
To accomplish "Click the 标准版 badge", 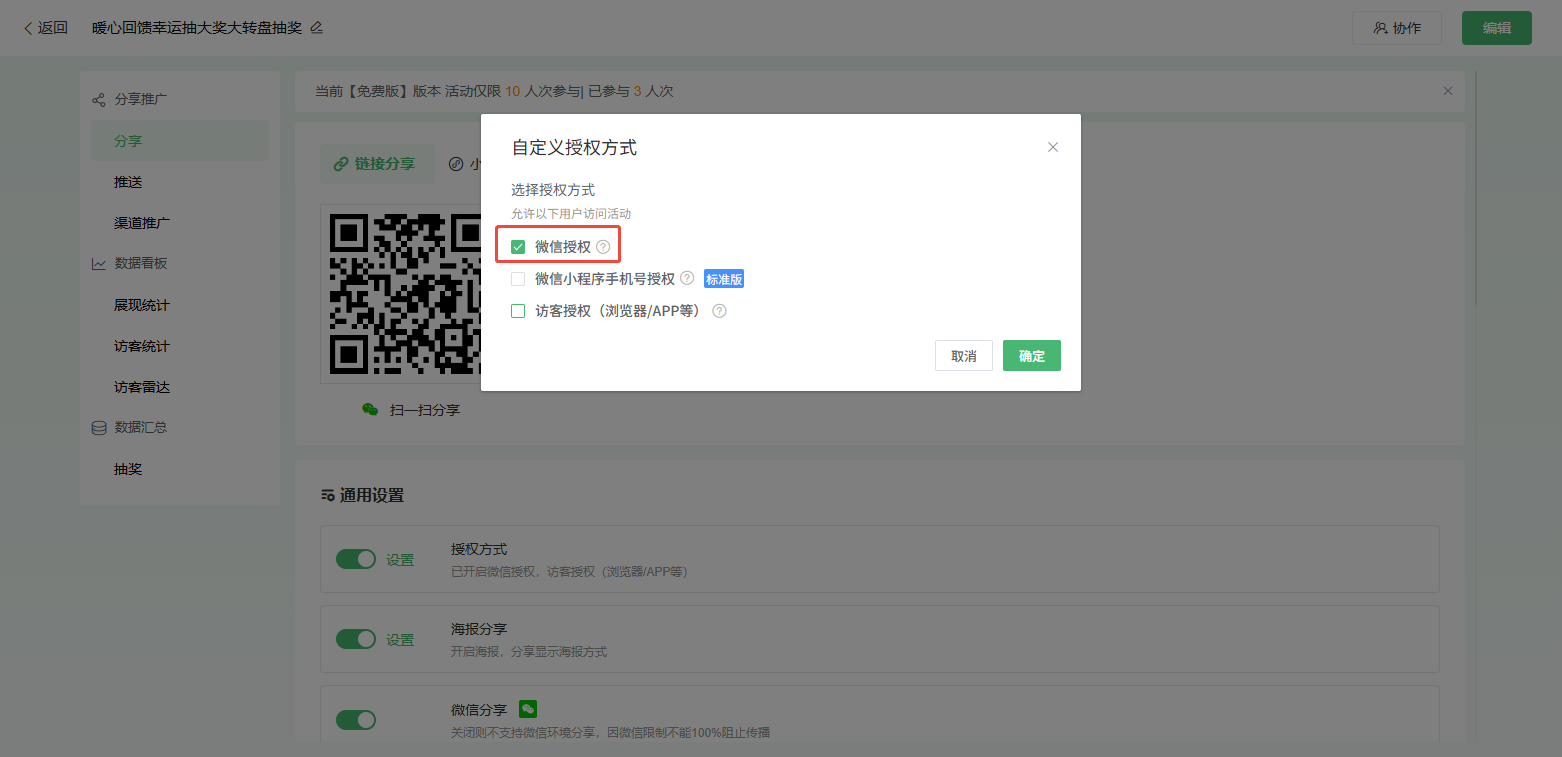I will pos(724,279).
